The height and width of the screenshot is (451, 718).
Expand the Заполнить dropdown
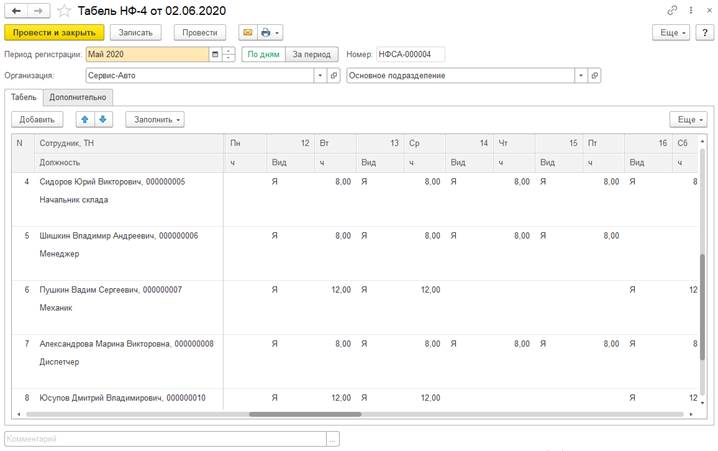pos(155,120)
